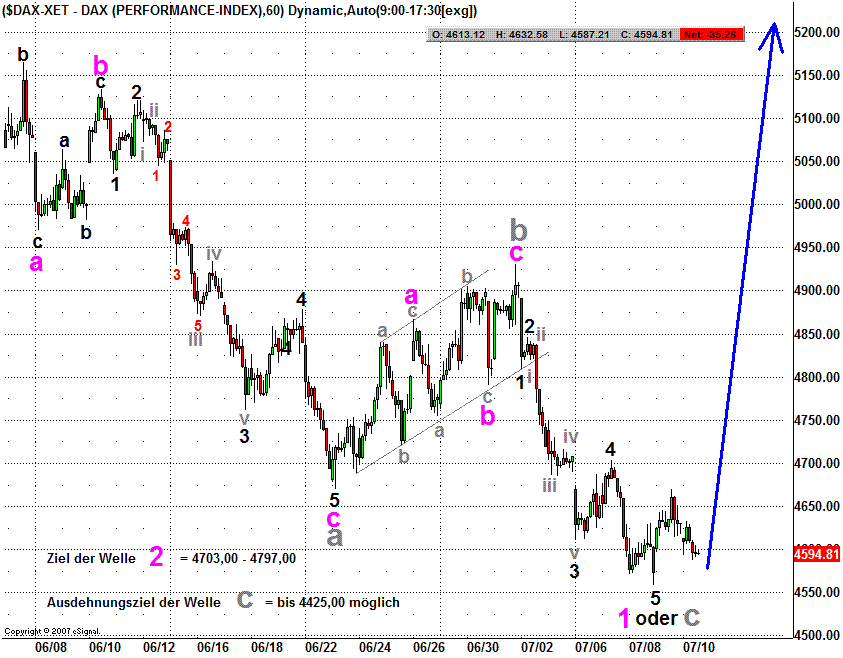Click the large gray "a" wave label
This screenshot has width=843, height=658.
click(x=335, y=537)
